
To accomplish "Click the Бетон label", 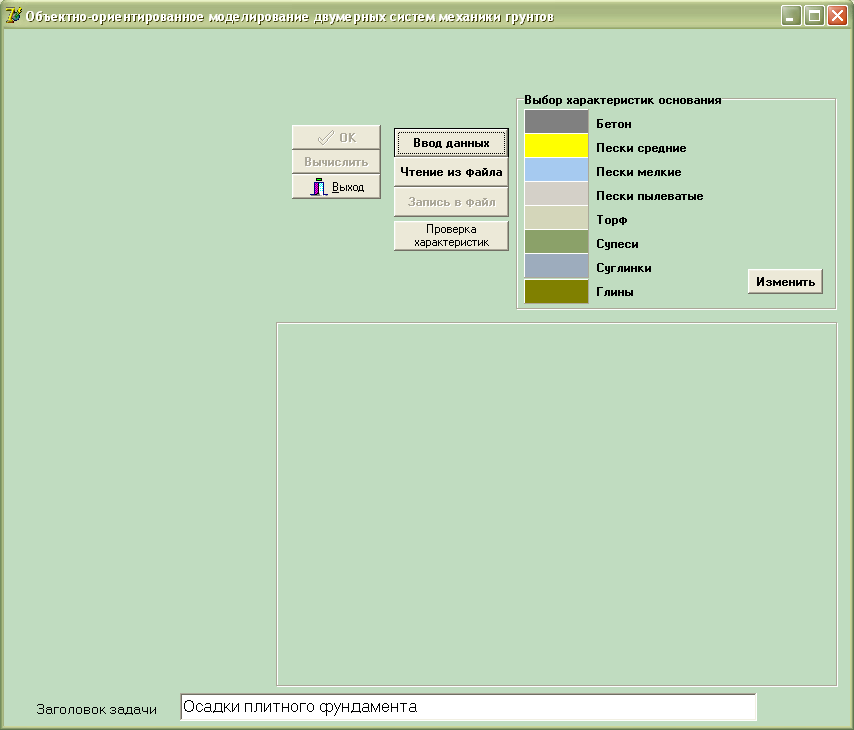I will pos(614,124).
